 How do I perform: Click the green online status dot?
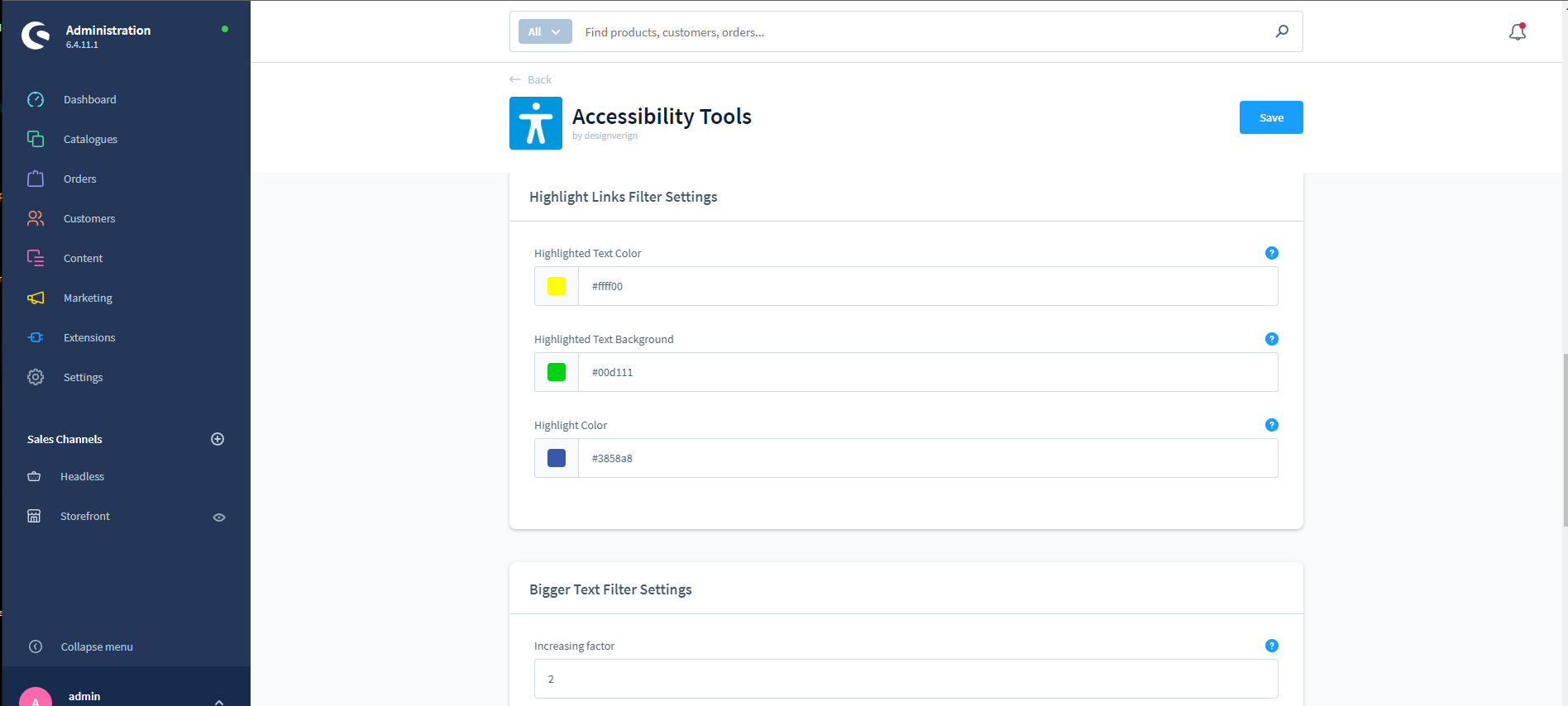[225, 29]
